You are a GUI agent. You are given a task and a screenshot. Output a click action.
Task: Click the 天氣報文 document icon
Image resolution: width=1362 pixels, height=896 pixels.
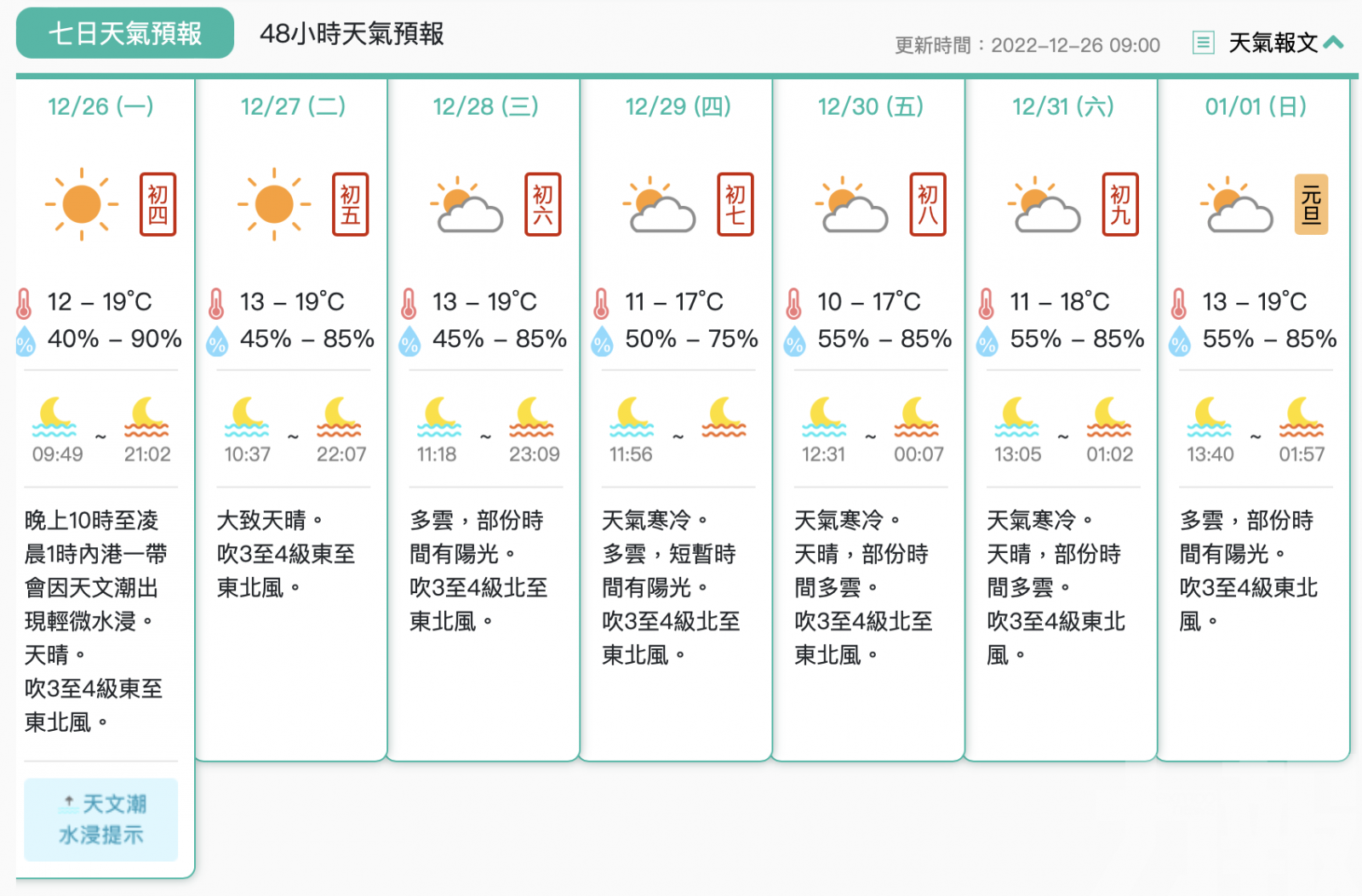click(1203, 42)
